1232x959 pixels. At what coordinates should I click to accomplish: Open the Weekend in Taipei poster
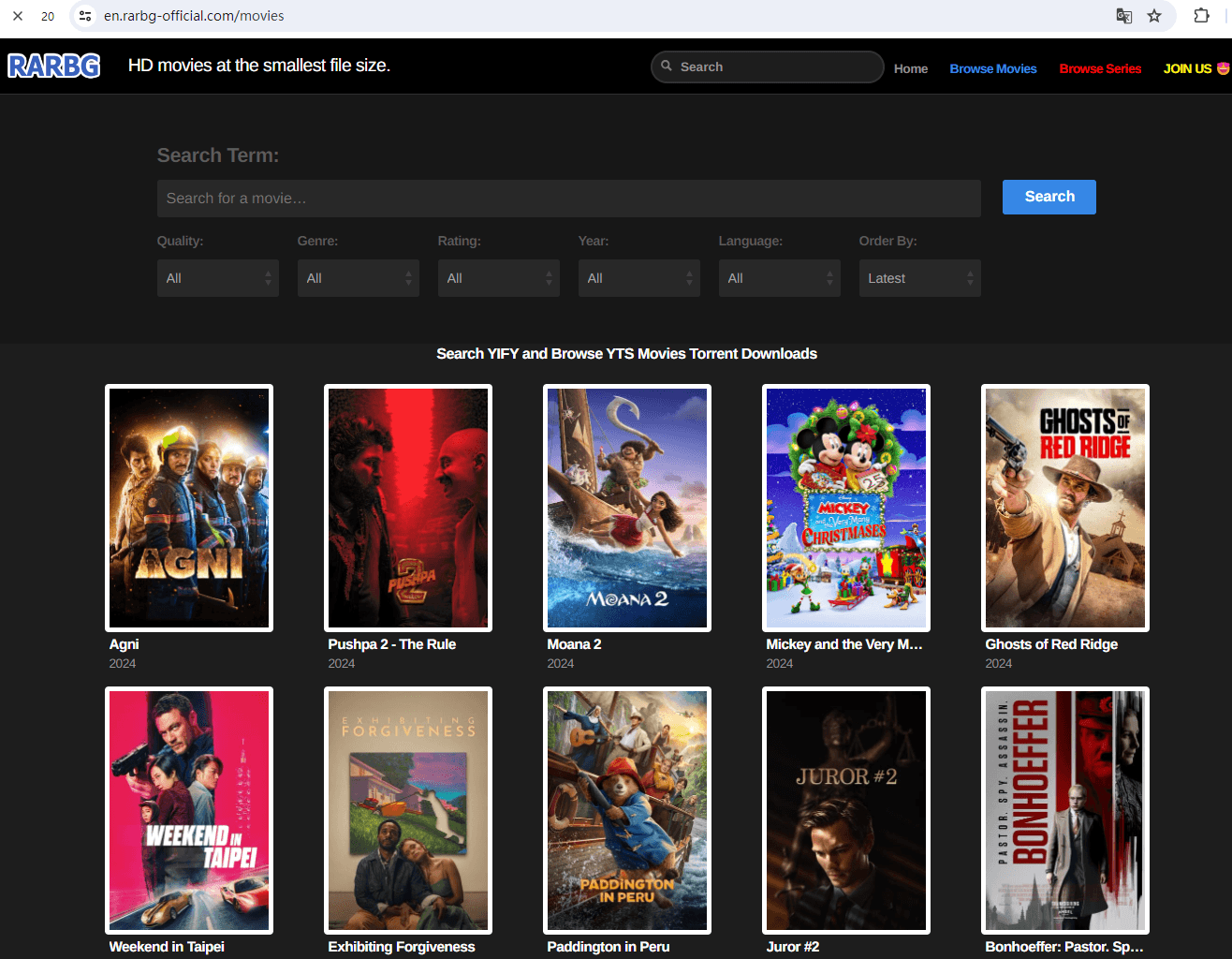pyautogui.click(x=189, y=810)
